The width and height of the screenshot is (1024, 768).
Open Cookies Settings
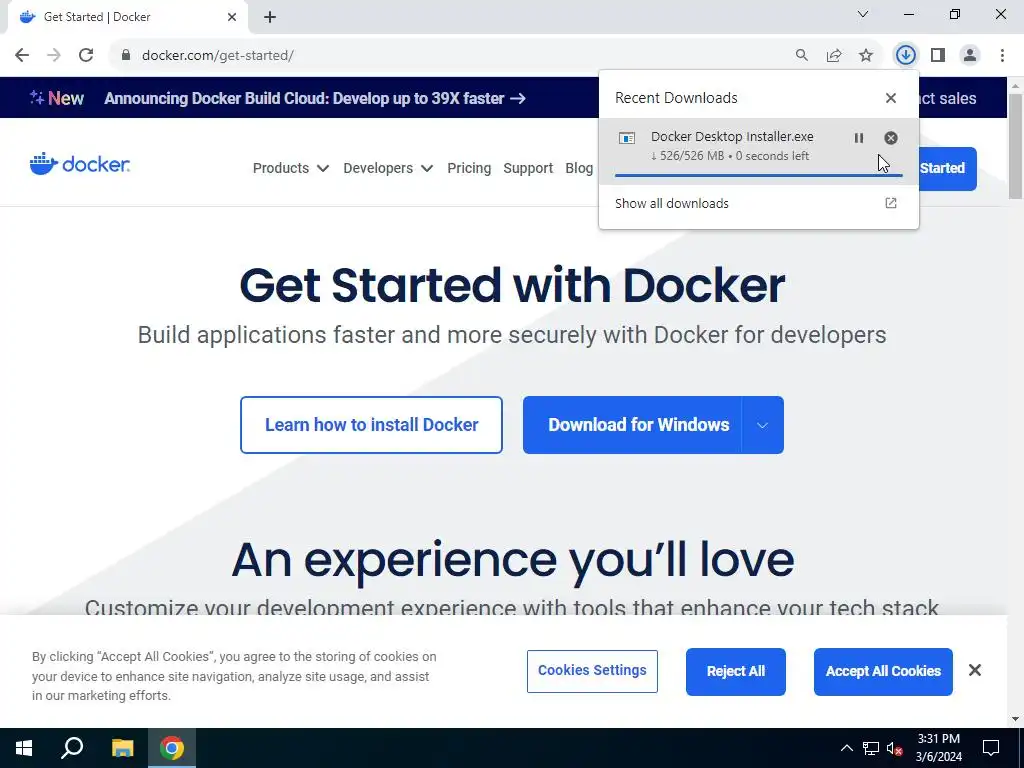coord(592,671)
